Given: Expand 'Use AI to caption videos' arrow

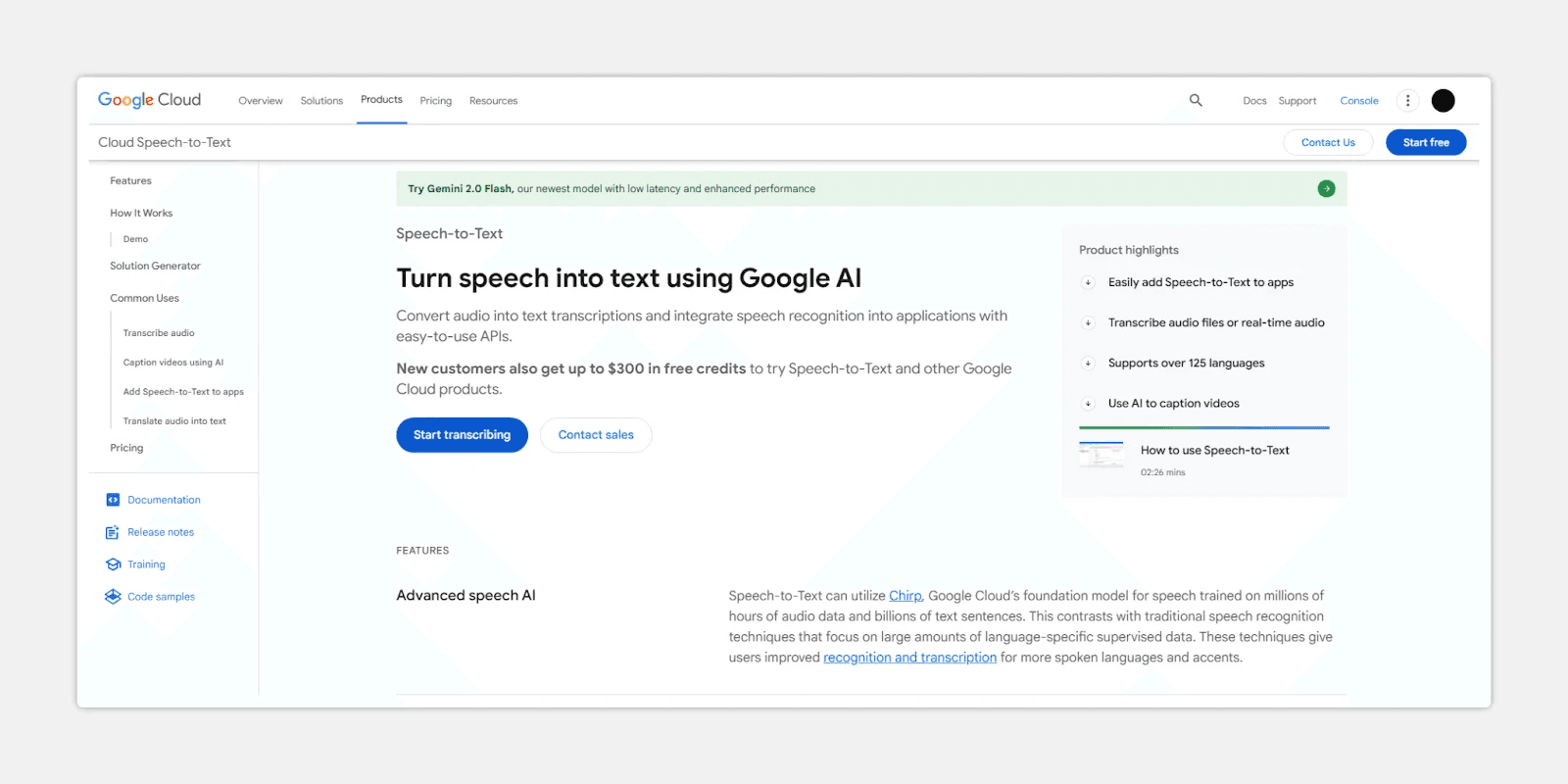Looking at the screenshot, I should (x=1088, y=403).
